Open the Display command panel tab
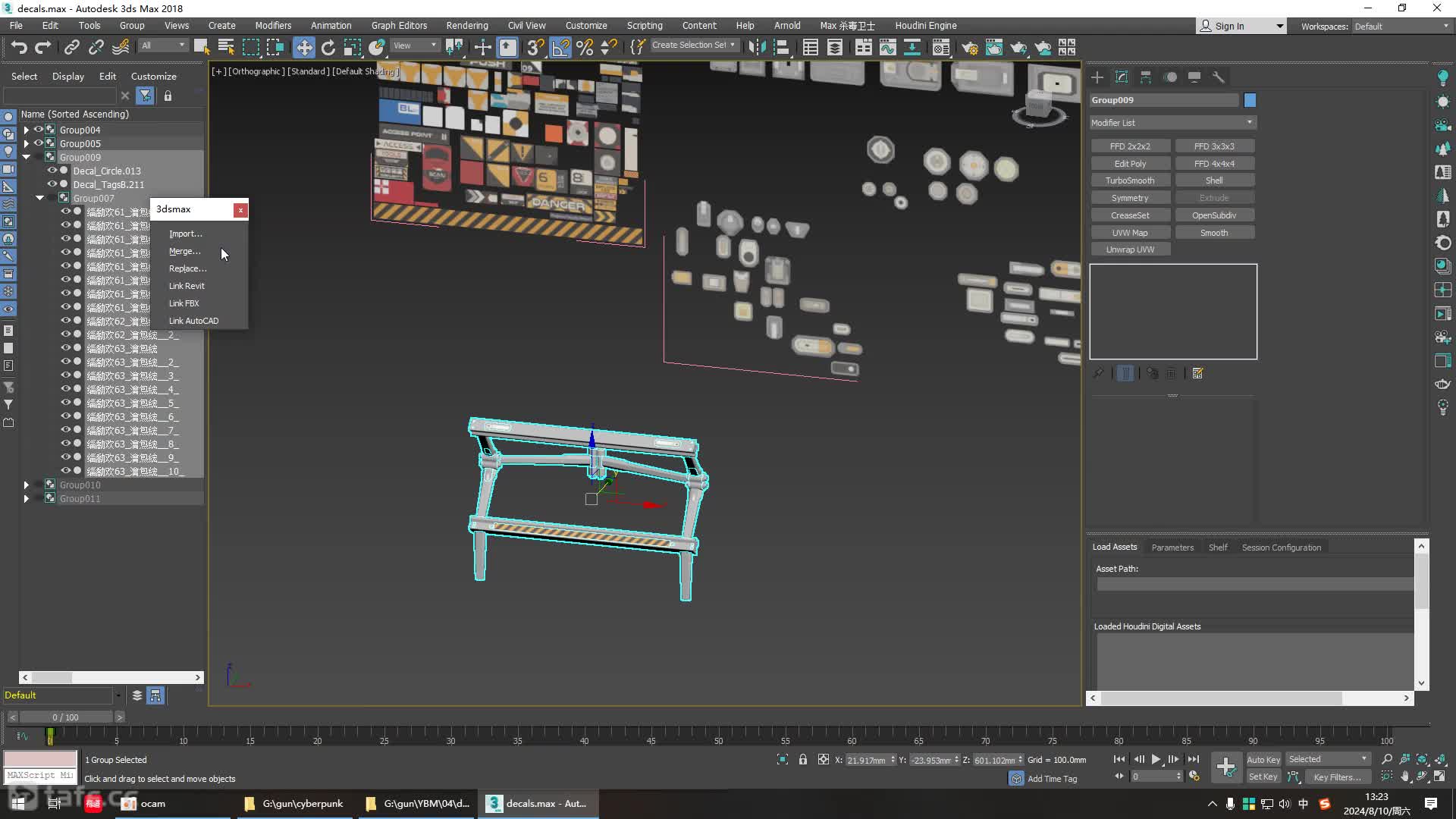 pyautogui.click(x=1194, y=77)
